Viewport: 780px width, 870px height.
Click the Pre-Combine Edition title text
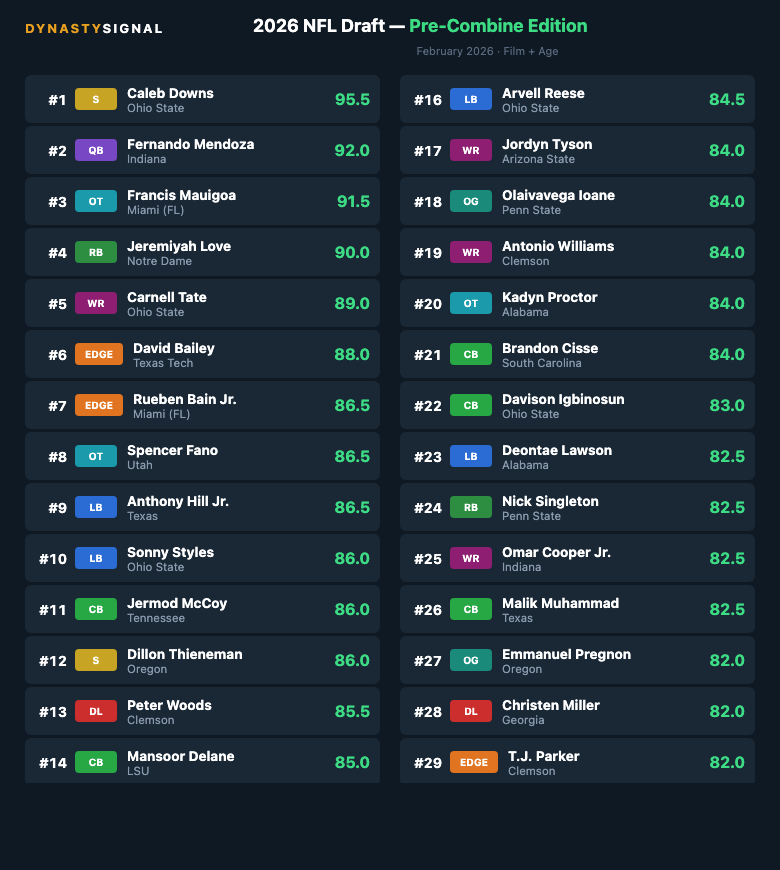click(498, 26)
